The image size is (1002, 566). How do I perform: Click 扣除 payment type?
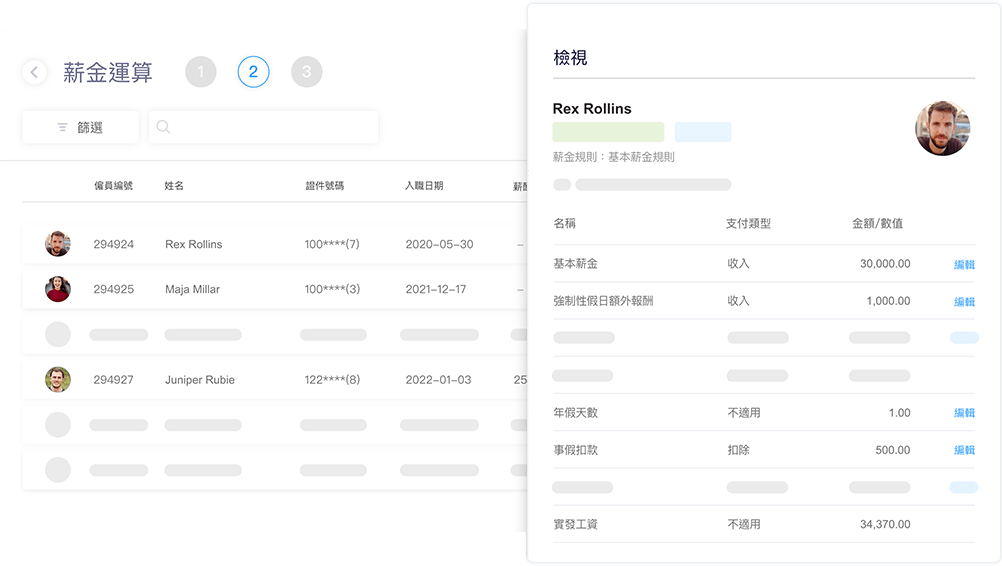[x=738, y=450]
